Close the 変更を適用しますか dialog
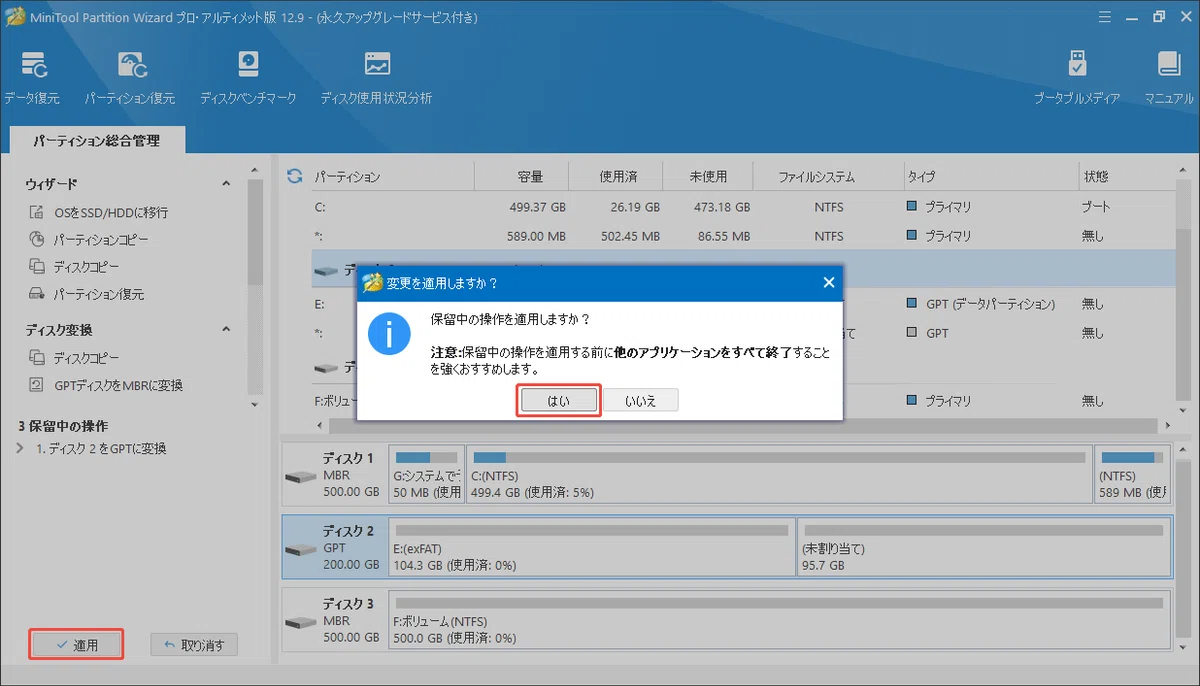The height and width of the screenshot is (686, 1200). (828, 283)
